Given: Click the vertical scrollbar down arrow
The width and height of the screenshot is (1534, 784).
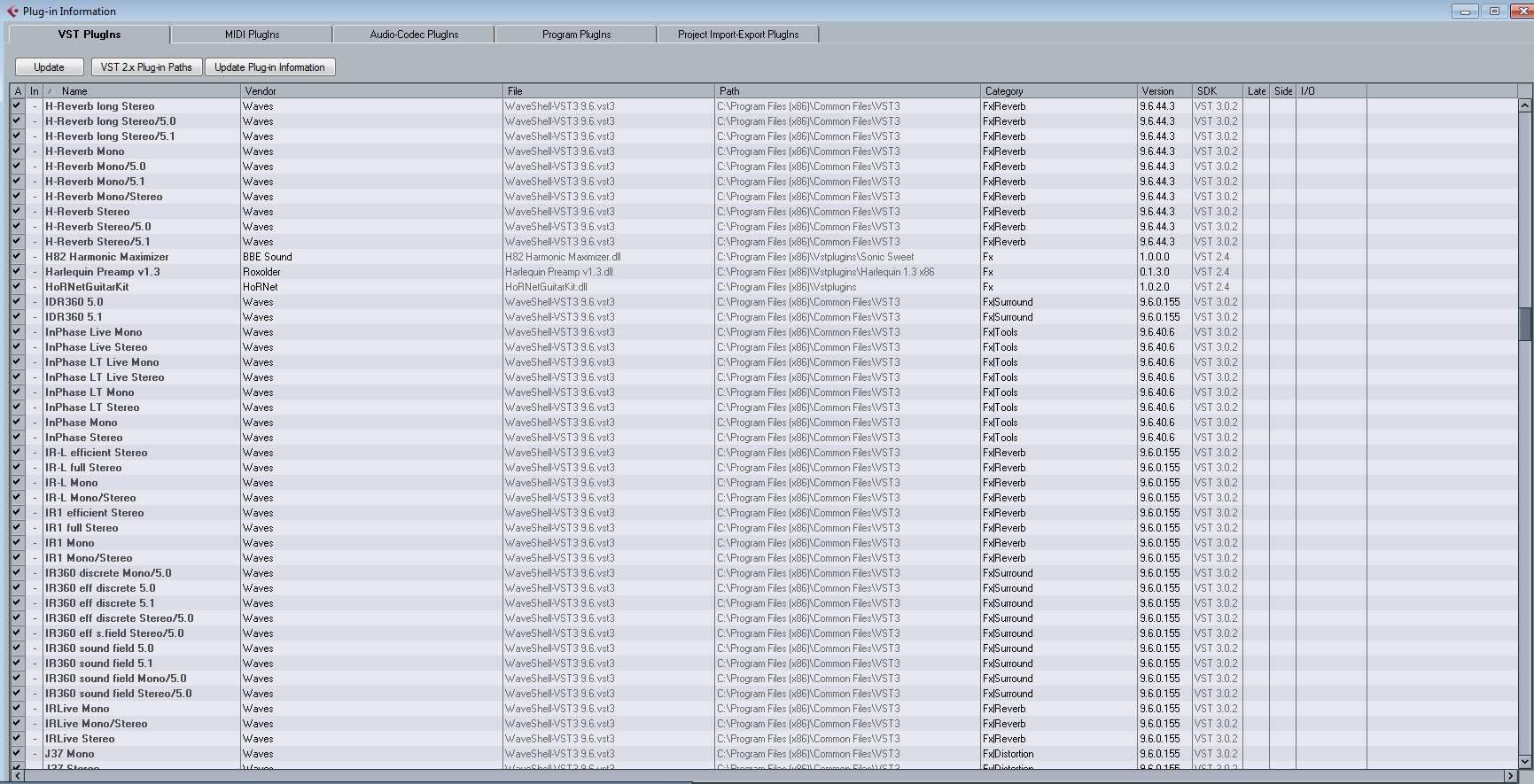Looking at the screenshot, I should 1525,761.
